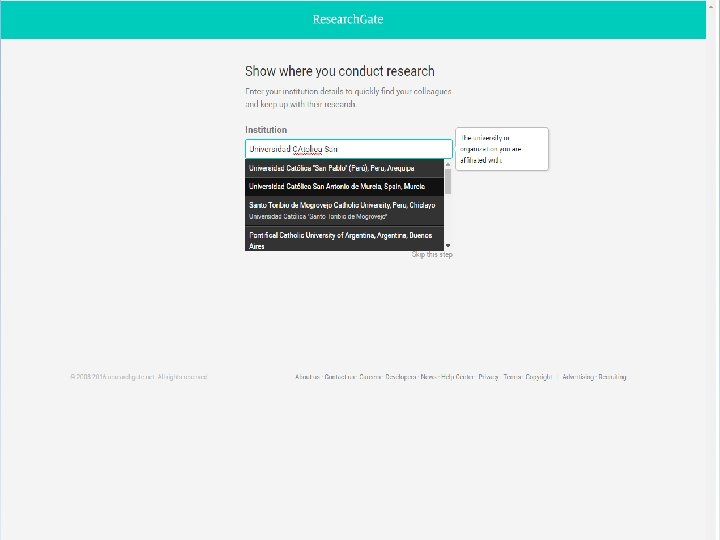Open the Contact us footer link

pos(339,377)
